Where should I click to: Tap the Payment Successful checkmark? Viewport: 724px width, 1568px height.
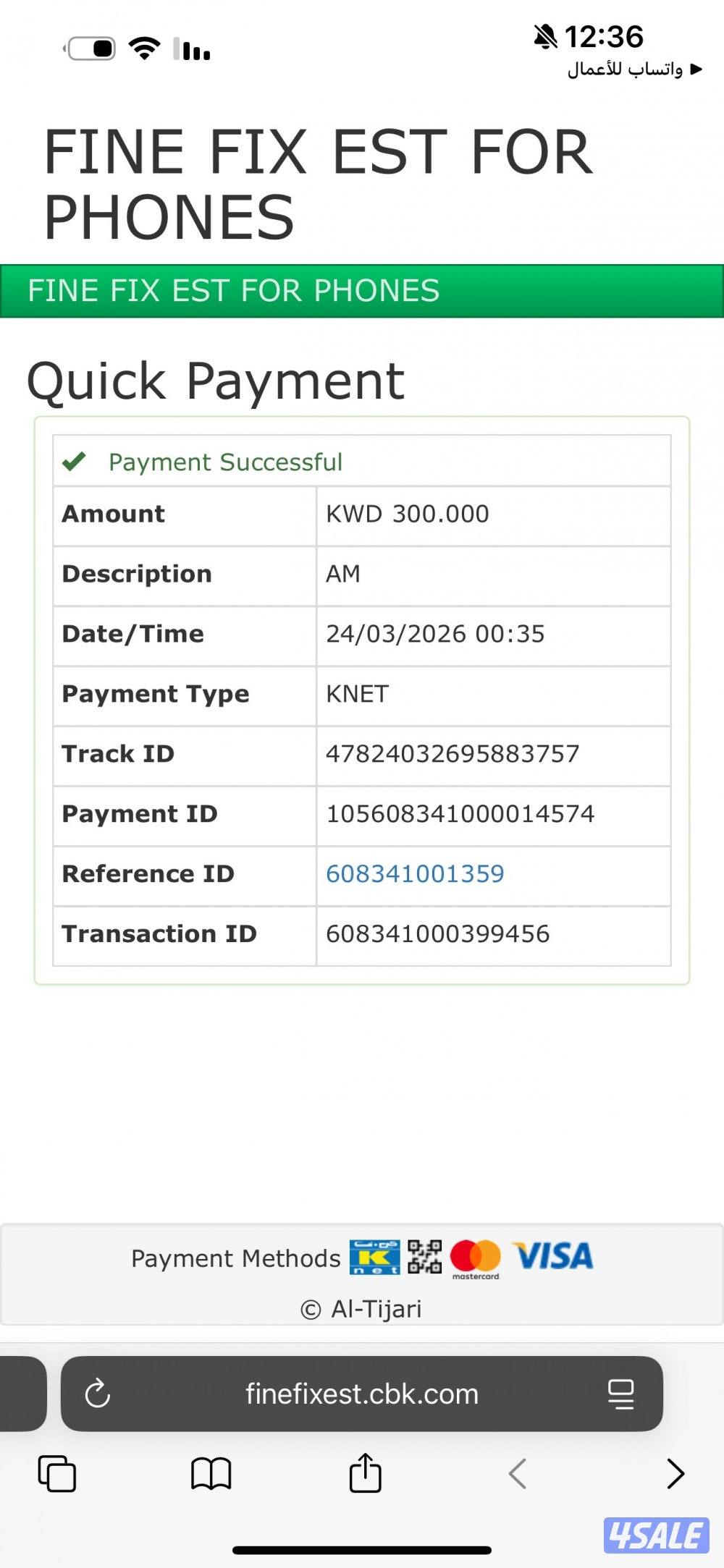[x=74, y=461]
